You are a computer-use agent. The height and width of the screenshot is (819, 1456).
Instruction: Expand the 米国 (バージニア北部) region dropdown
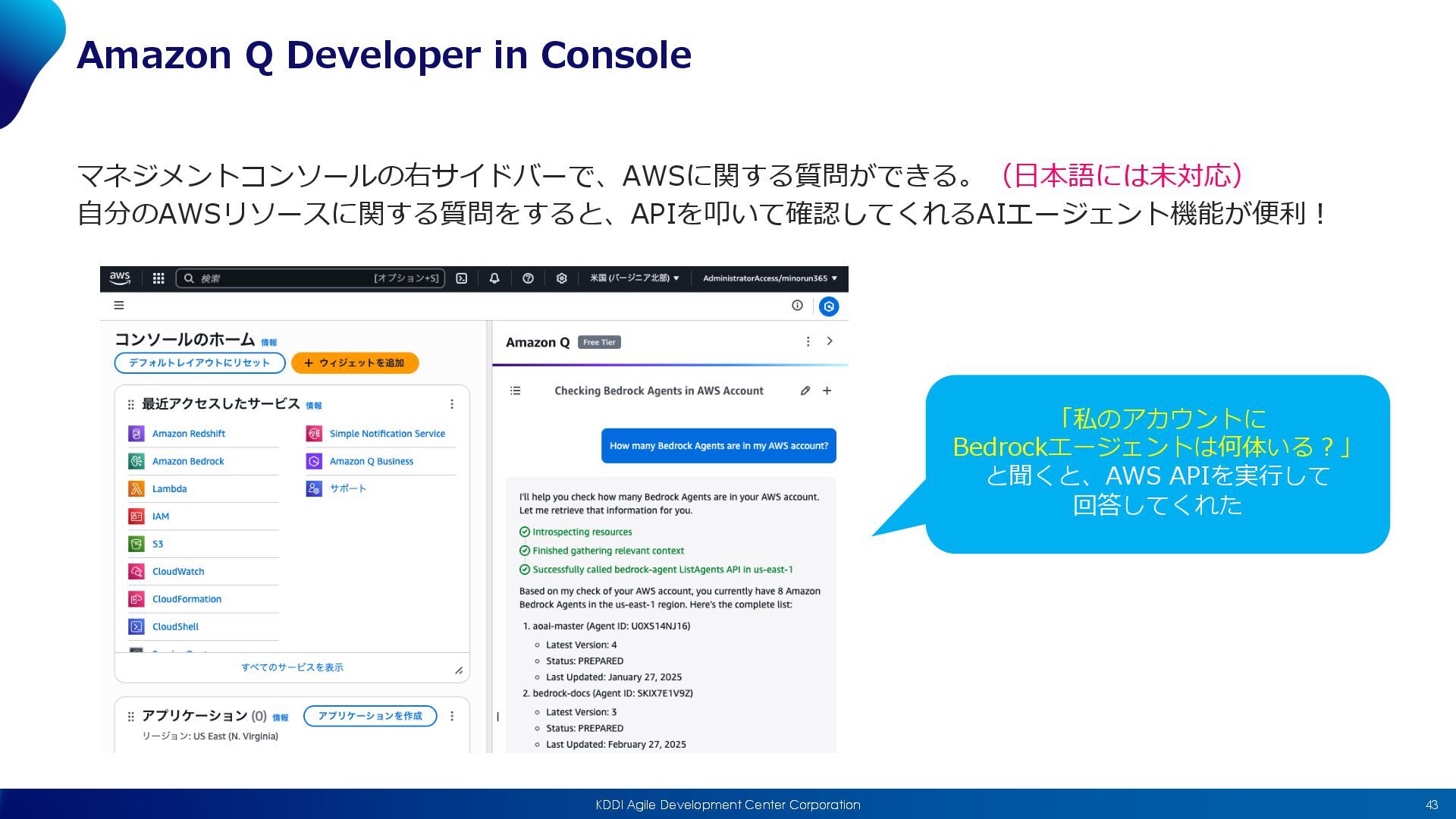coord(635,278)
